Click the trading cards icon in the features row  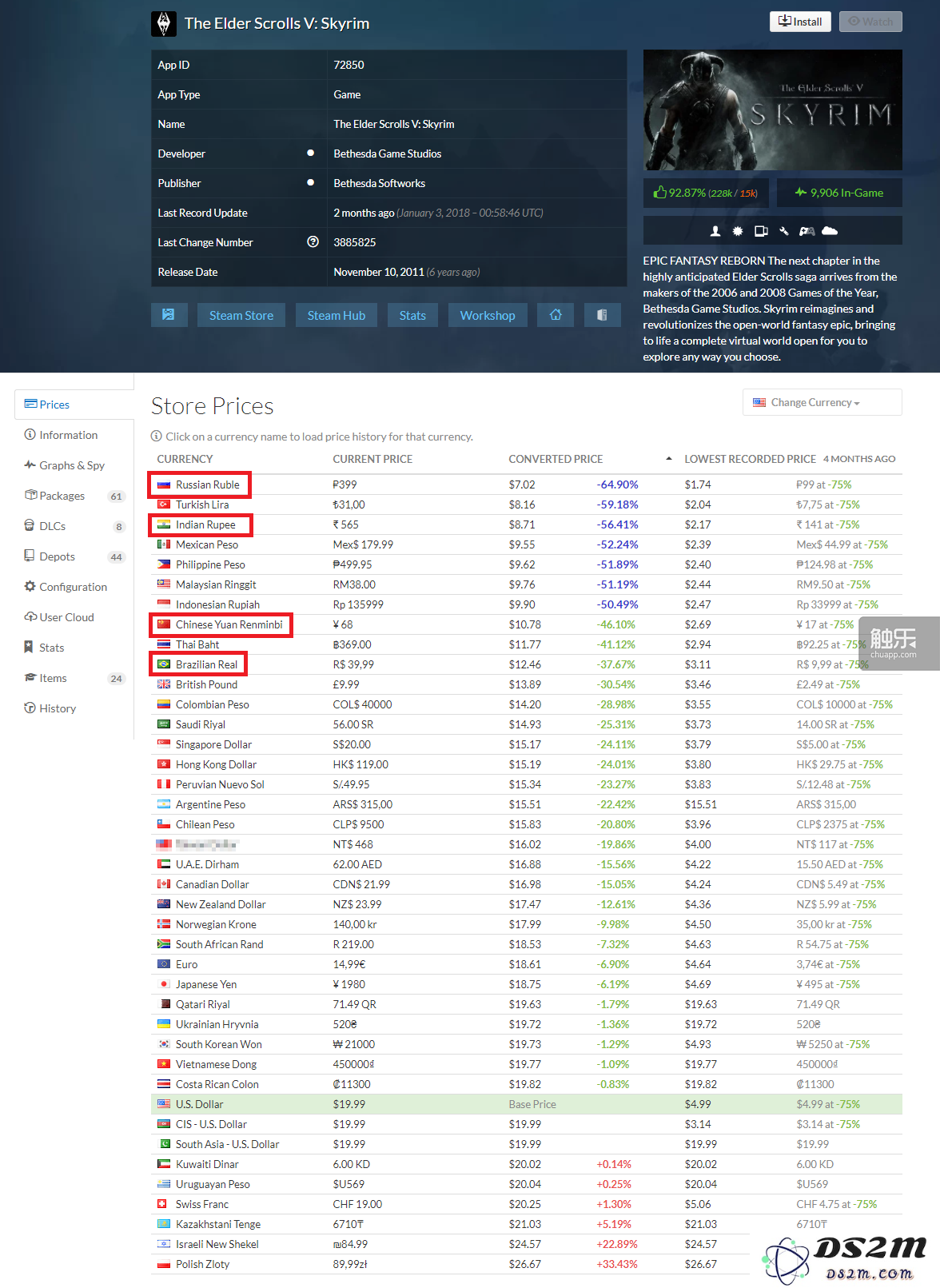tap(761, 231)
